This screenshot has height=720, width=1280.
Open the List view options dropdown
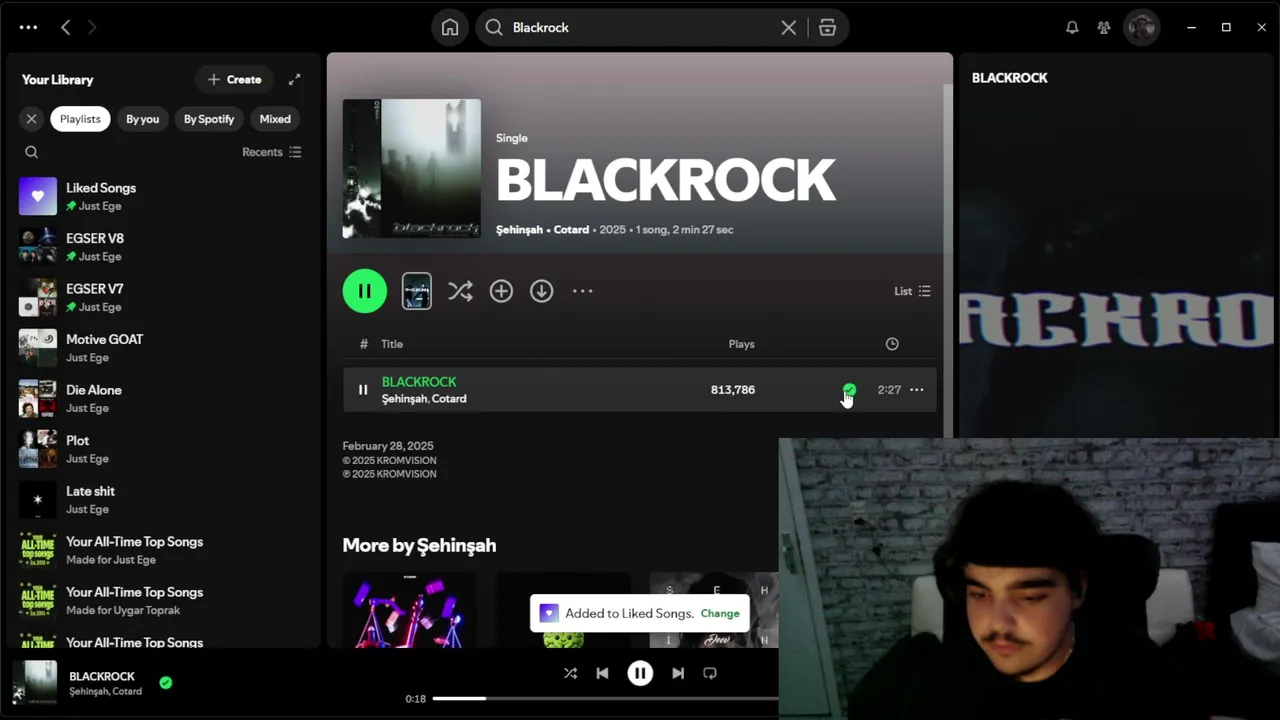click(912, 291)
